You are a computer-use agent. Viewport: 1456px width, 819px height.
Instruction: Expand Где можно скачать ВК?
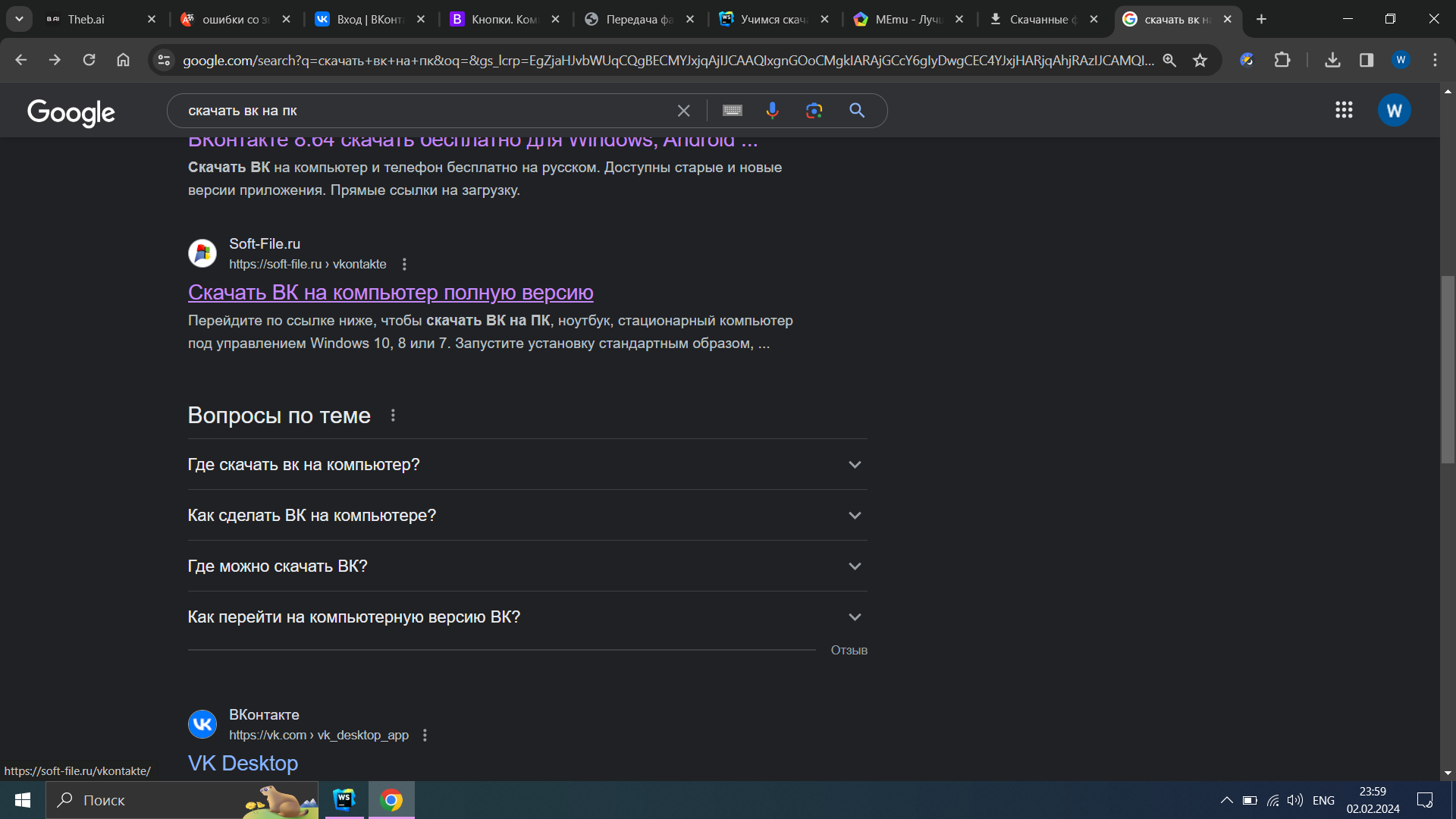tap(527, 566)
